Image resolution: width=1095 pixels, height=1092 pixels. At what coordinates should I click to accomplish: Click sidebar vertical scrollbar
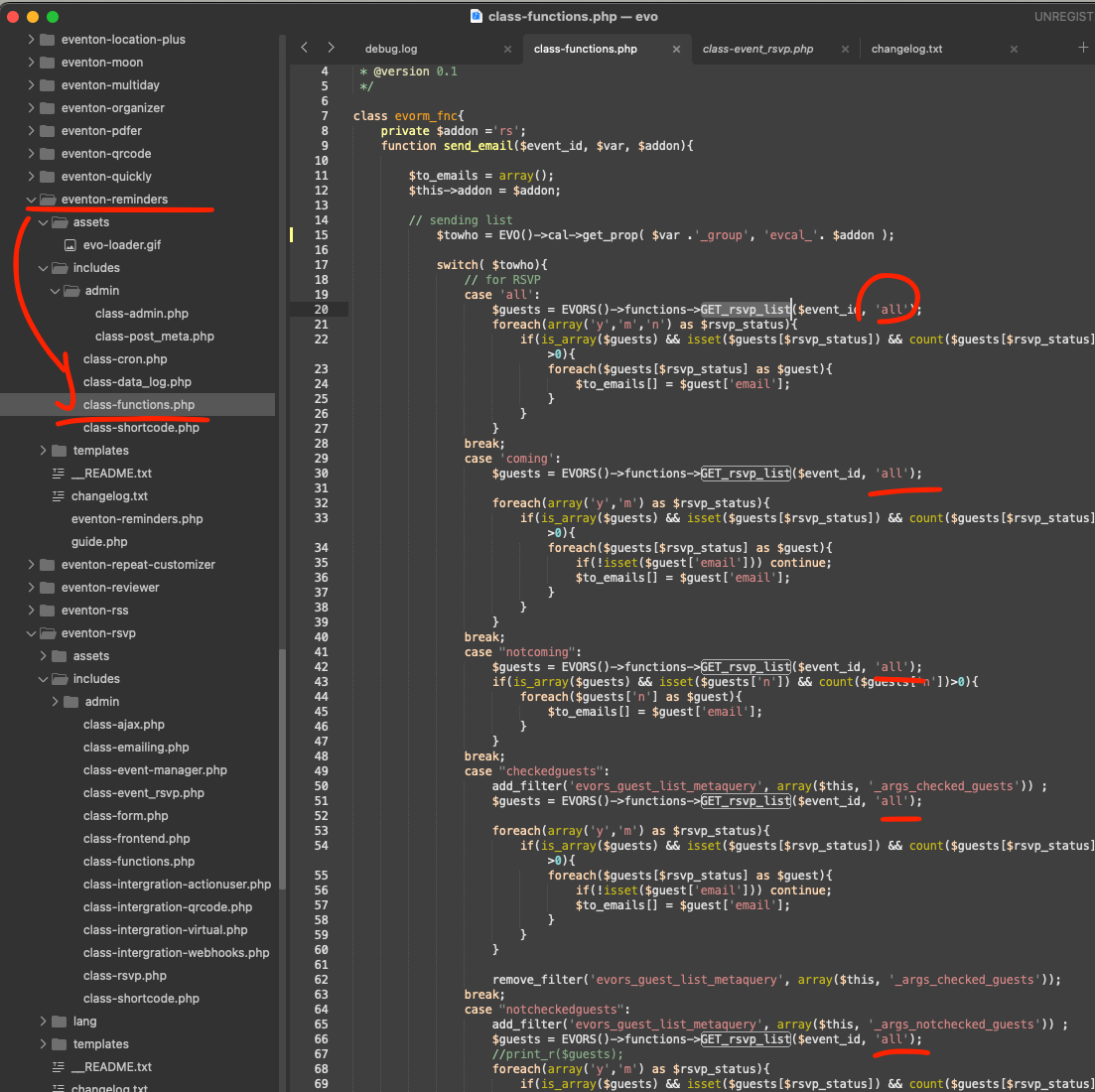282,768
